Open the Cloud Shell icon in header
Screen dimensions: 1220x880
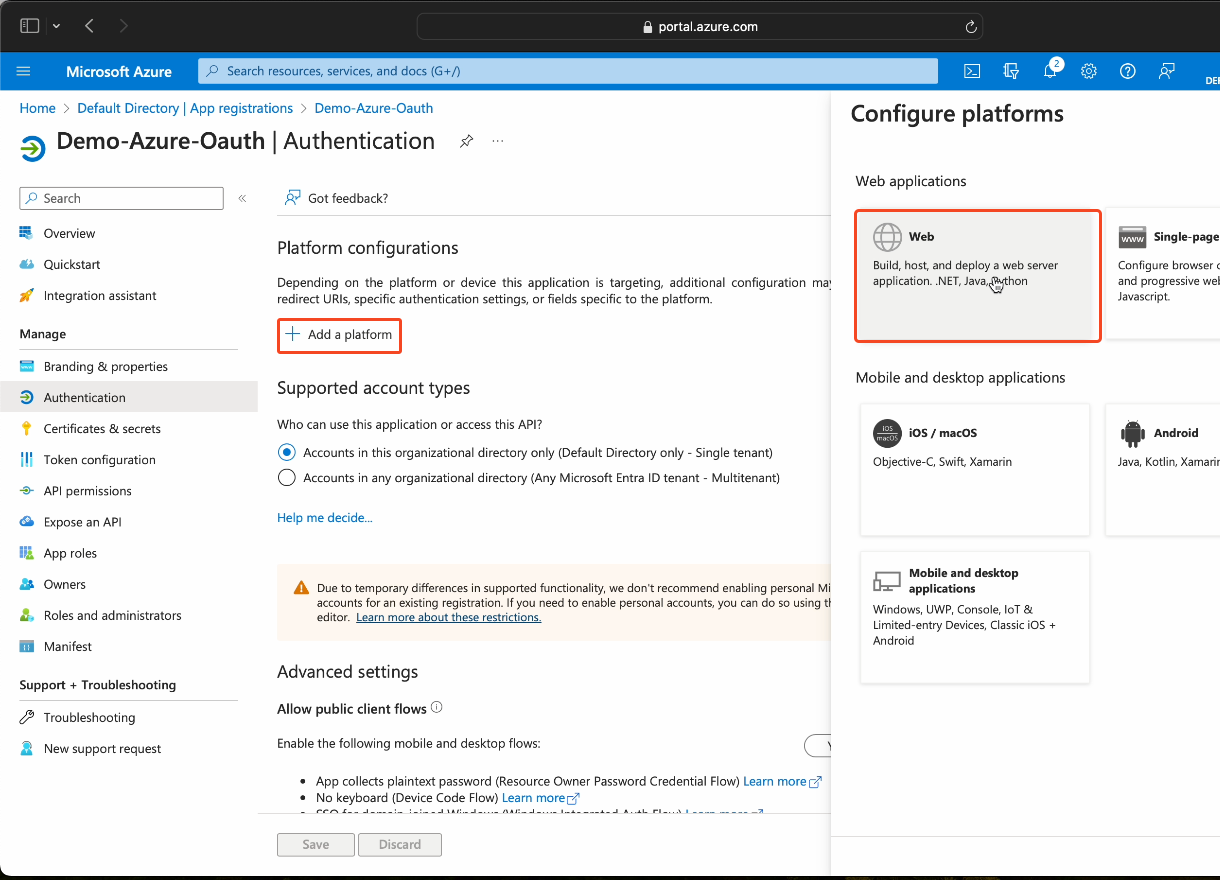click(971, 71)
